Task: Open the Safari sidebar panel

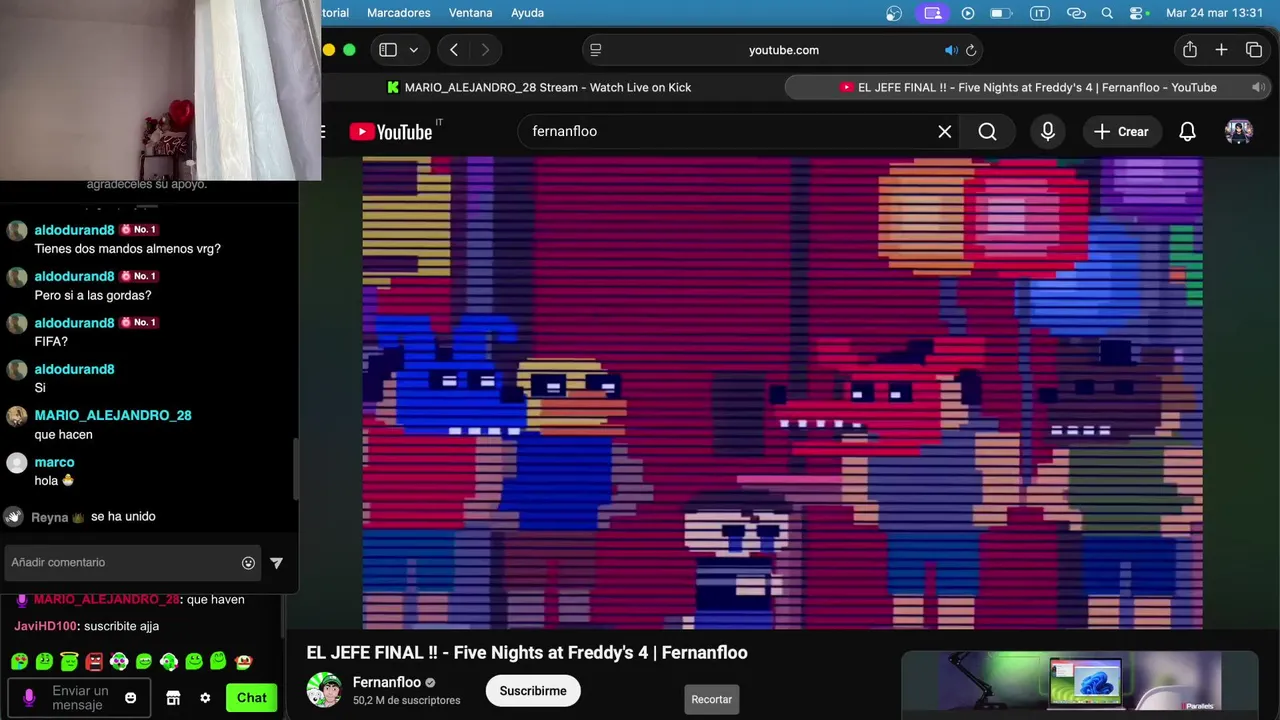Action: (388, 50)
